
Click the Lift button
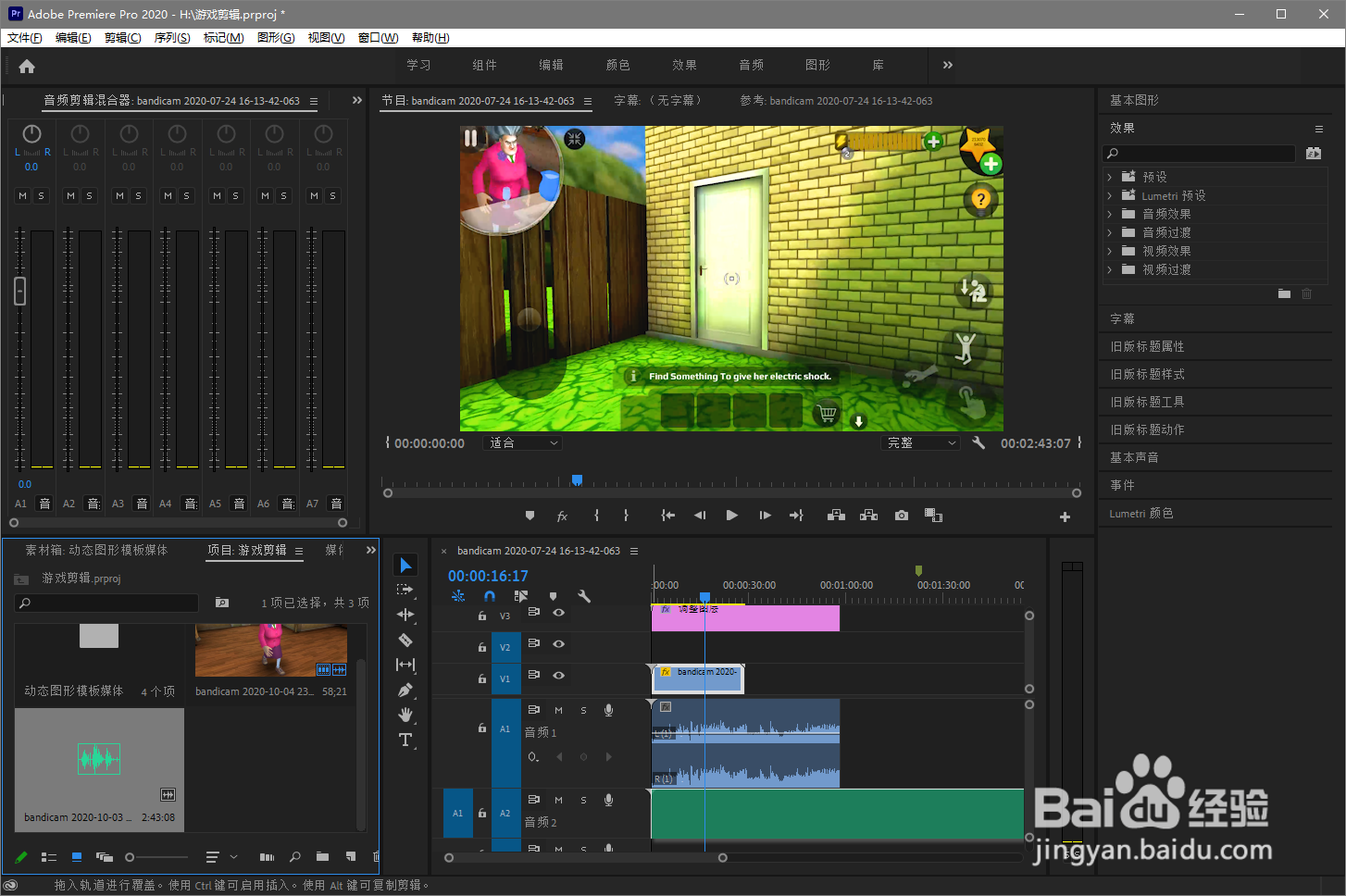coord(836,516)
